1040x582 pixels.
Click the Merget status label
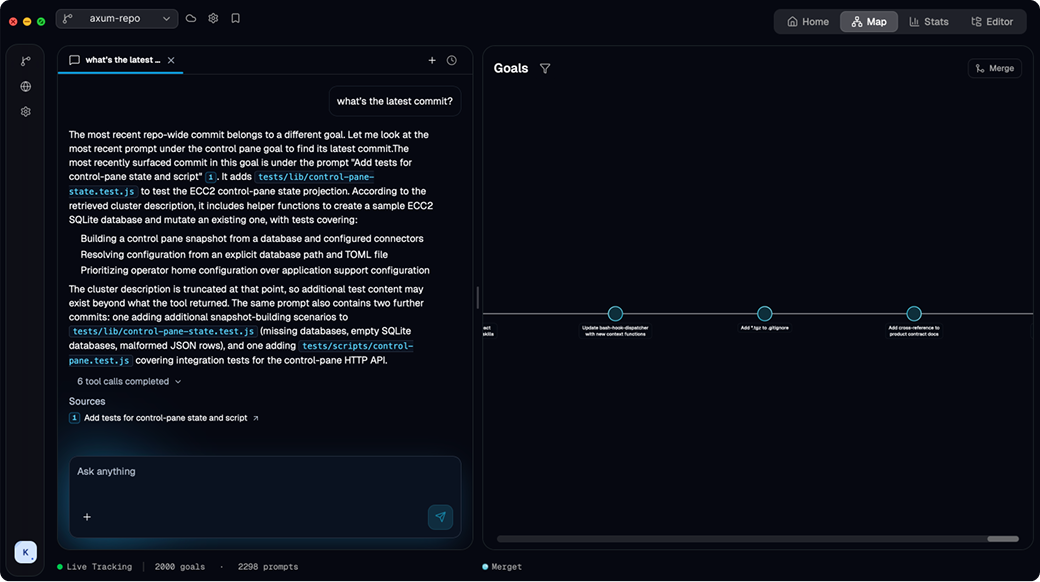tap(502, 567)
